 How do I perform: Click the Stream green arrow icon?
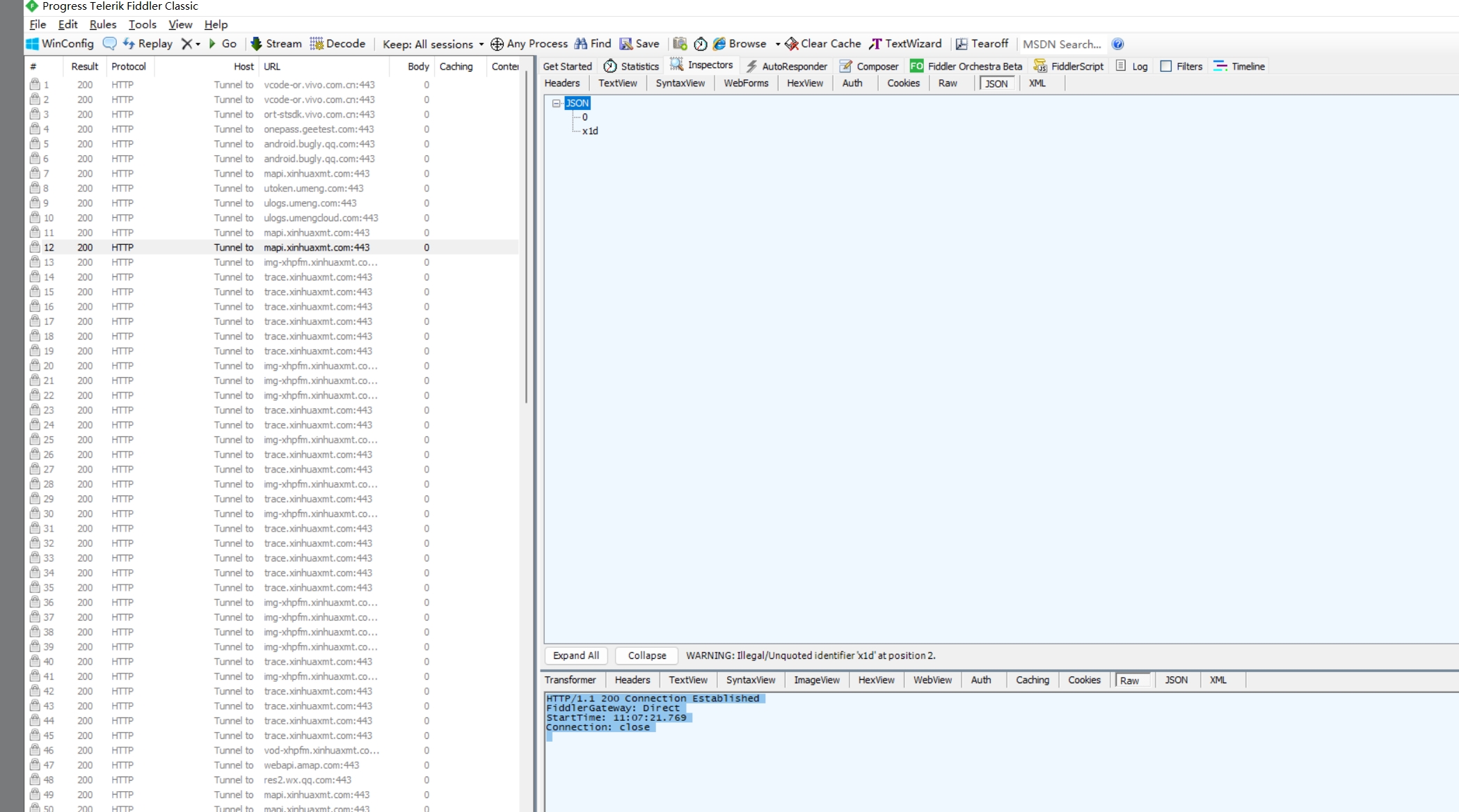tap(256, 44)
